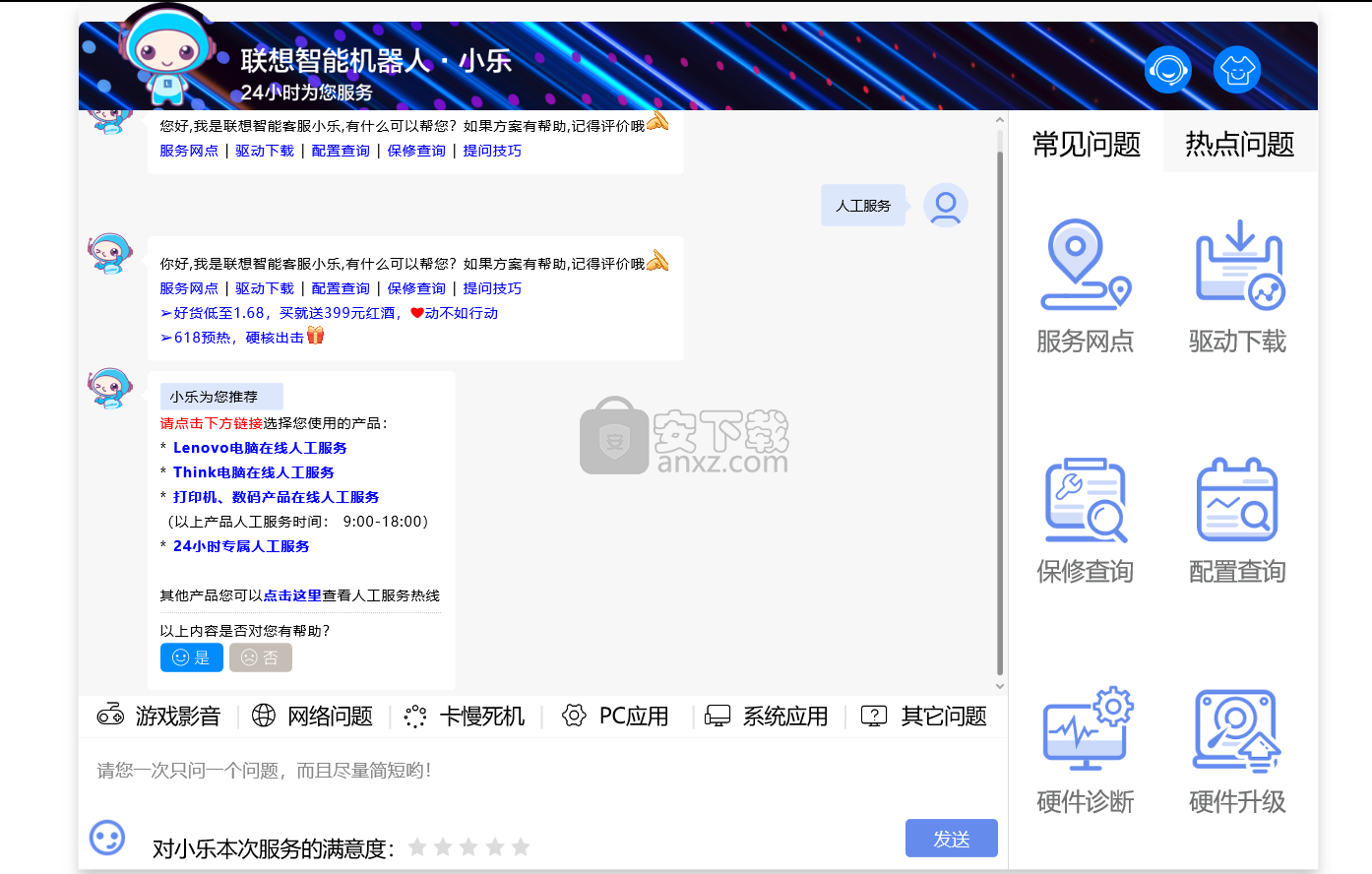This screenshot has width=1372, height=874.
Task: Open the 配置查询 configuration lookup icon
Action: click(x=1237, y=499)
